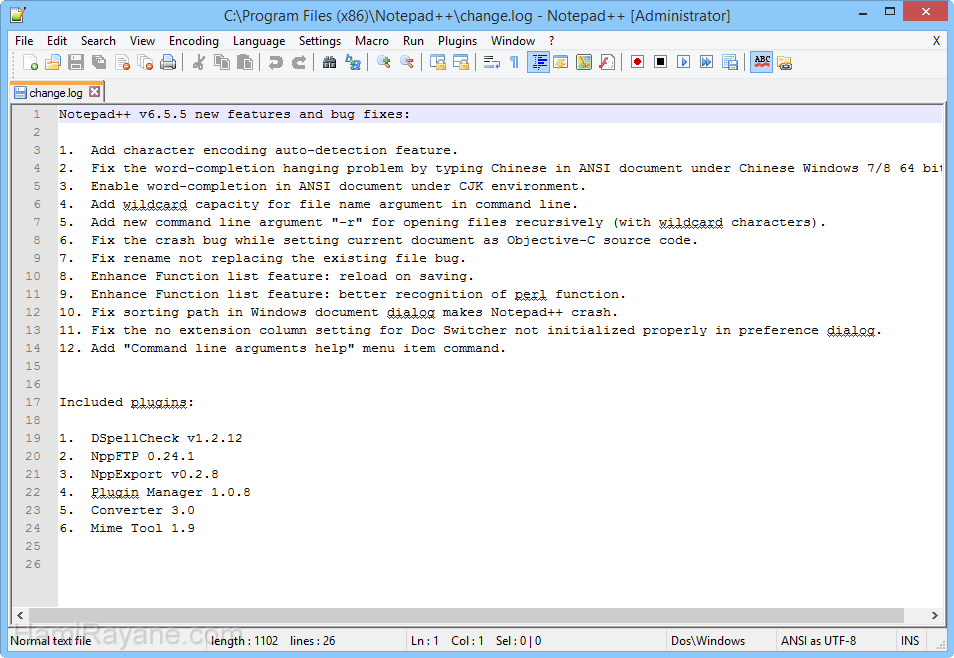Close the change.log tab with its X
Viewport: 954px width, 658px height.
click(x=94, y=92)
